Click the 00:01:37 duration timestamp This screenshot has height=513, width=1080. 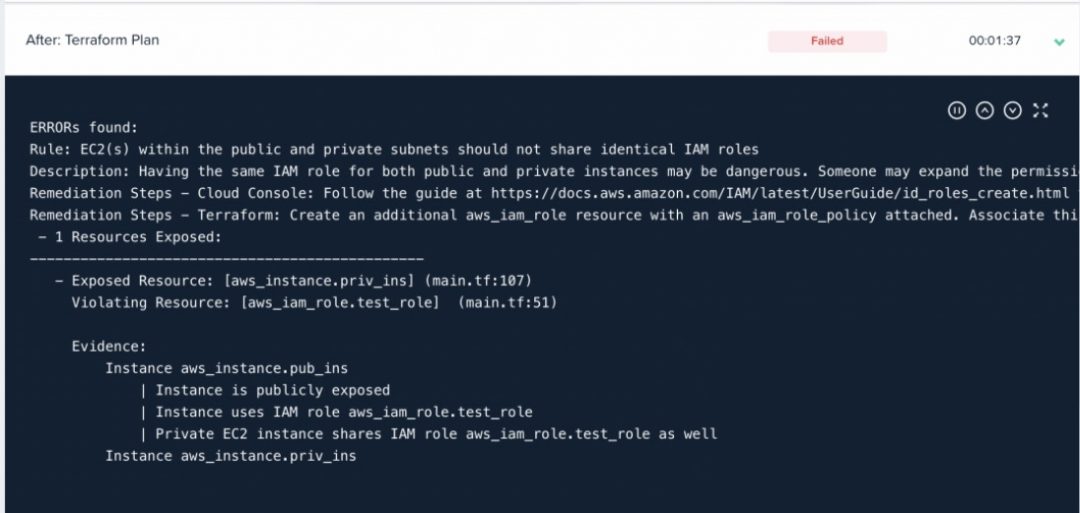(x=995, y=41)
